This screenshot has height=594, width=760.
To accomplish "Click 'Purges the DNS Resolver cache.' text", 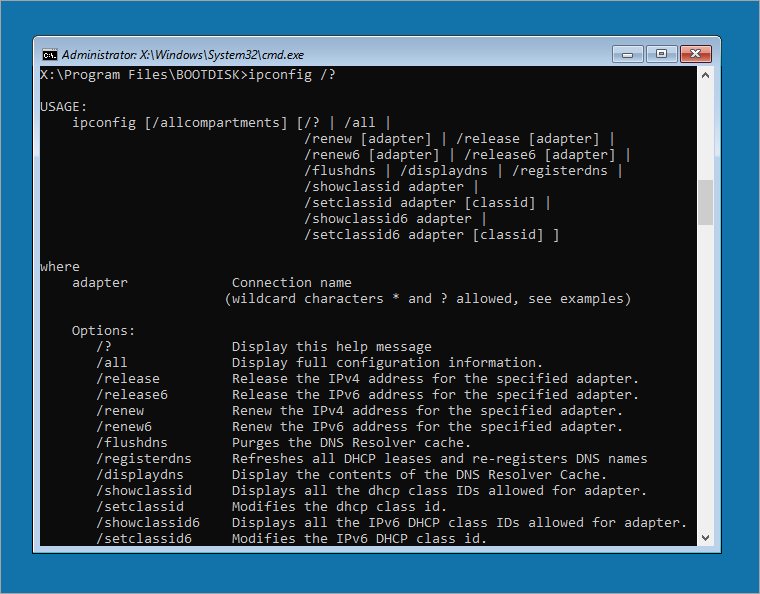I will coord(351,442).
